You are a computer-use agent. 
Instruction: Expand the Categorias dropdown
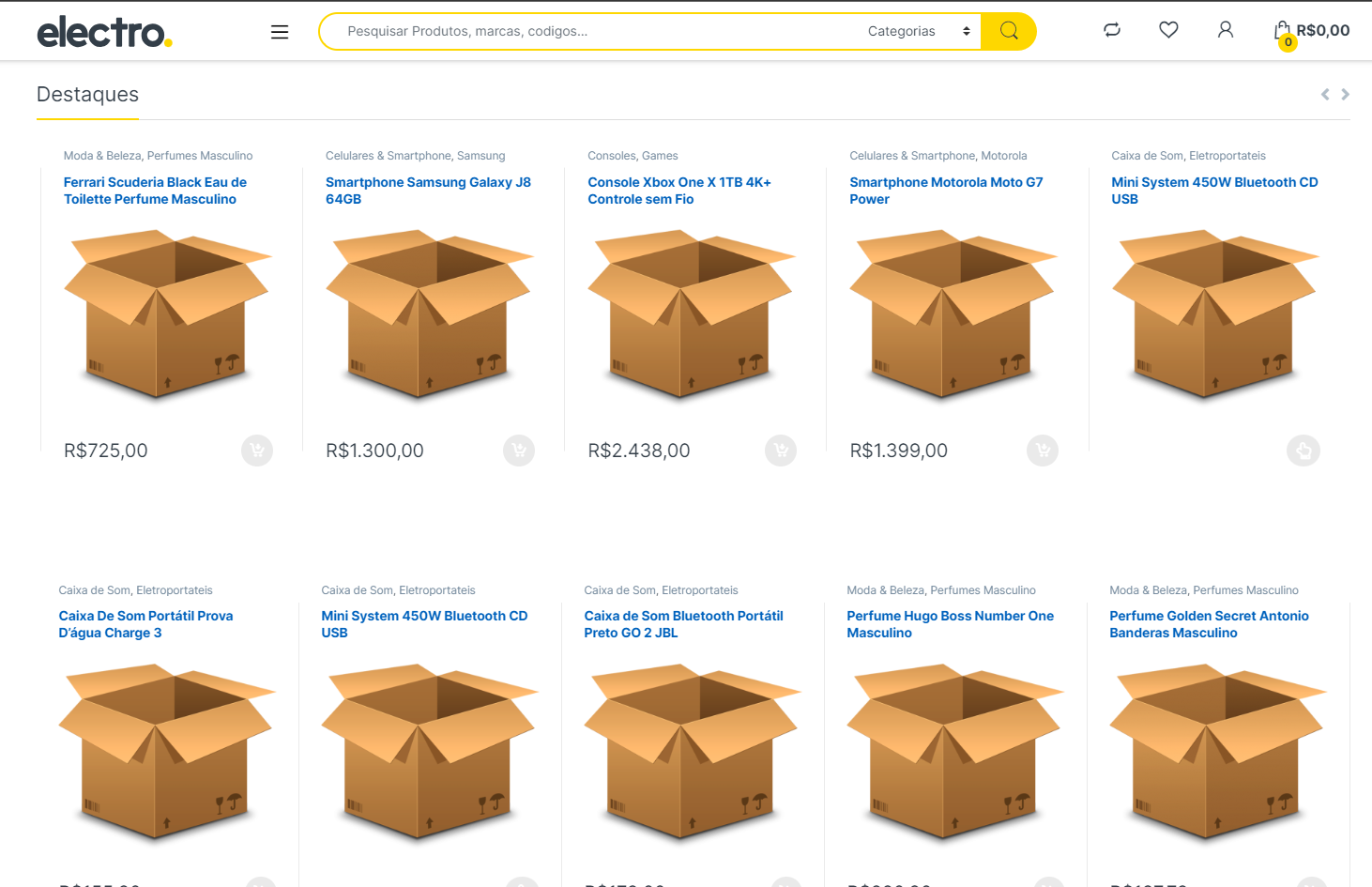point(918,31)
